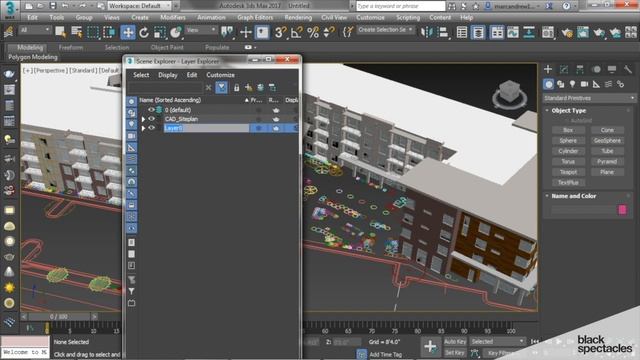Click the Use Pivot Point Center icon
The height and width of the screenshot is (360, 640).
[227, 32]
